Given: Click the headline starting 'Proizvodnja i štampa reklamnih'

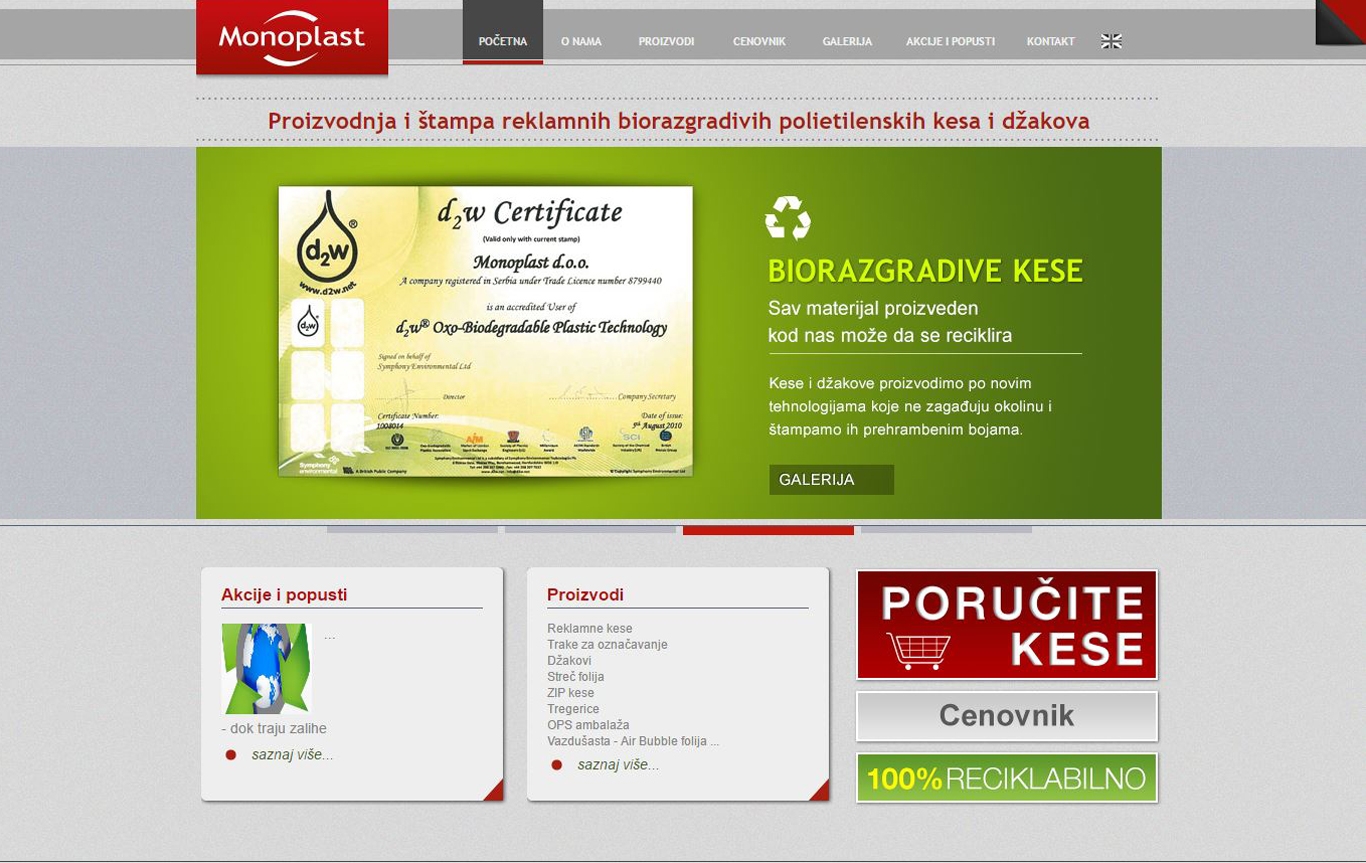Looking at the screenshot, I should (x=679, y=121).
